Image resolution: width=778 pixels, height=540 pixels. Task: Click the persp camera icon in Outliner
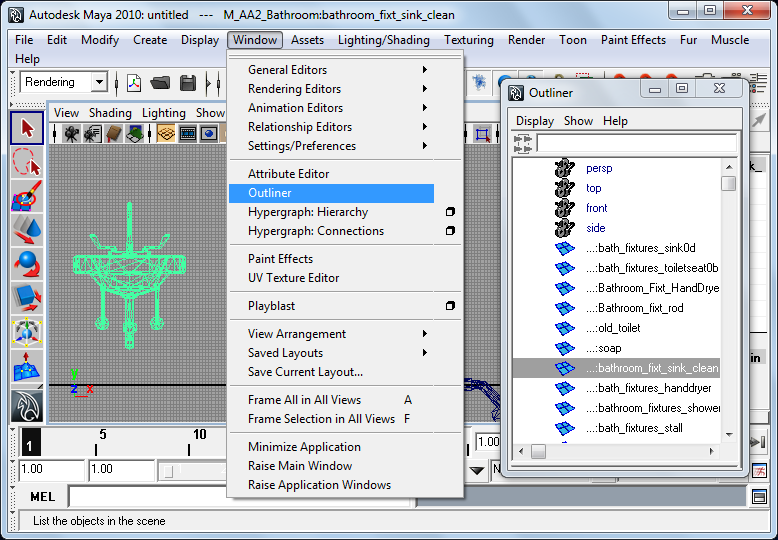(564, 168)
